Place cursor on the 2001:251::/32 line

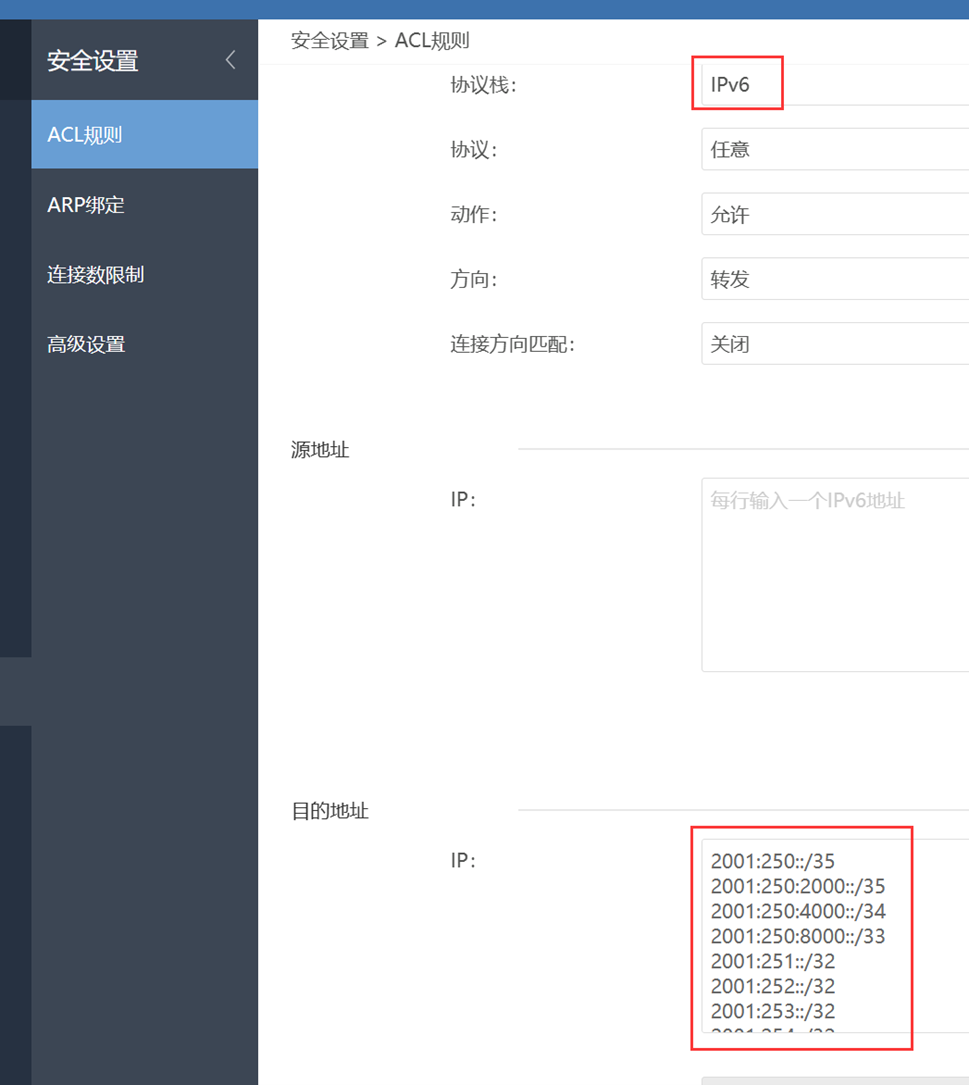(772, 961)
